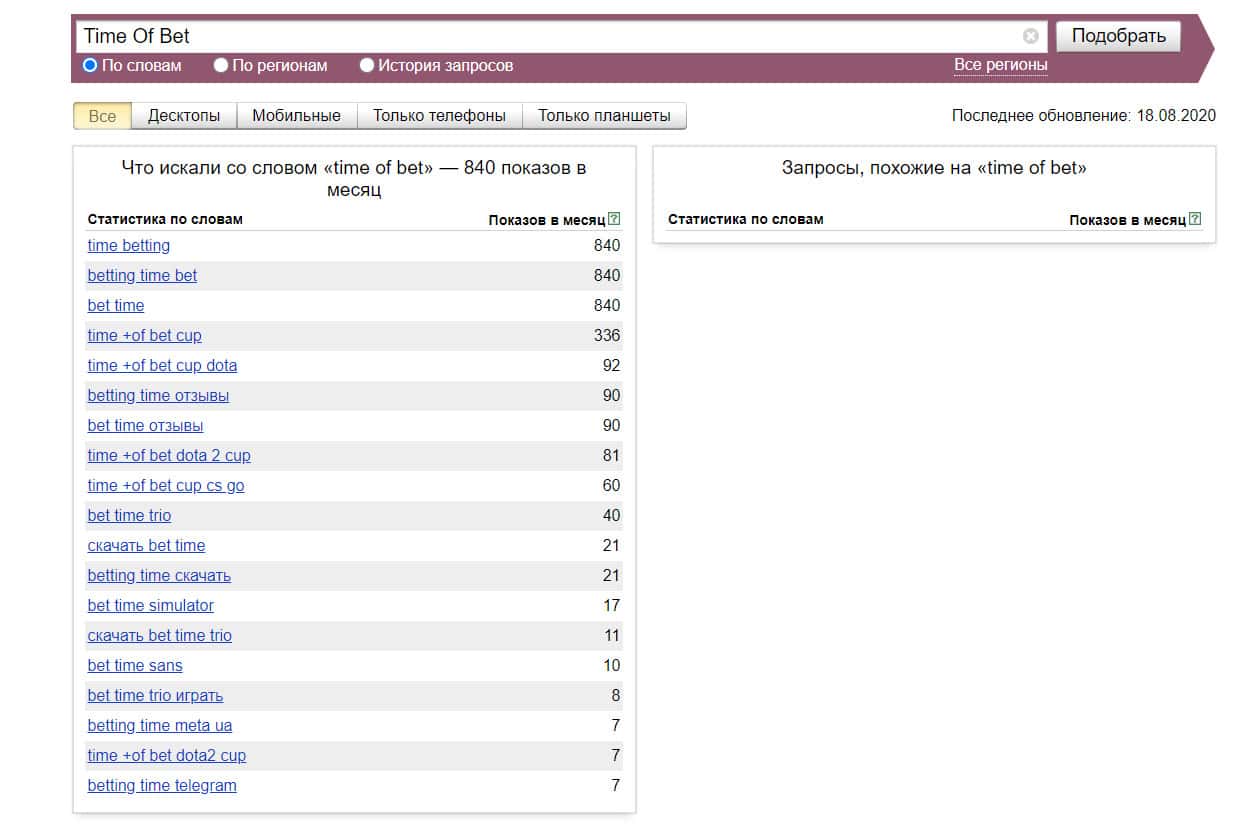Open the 'Все регионы' region selector

point(1000,65)
